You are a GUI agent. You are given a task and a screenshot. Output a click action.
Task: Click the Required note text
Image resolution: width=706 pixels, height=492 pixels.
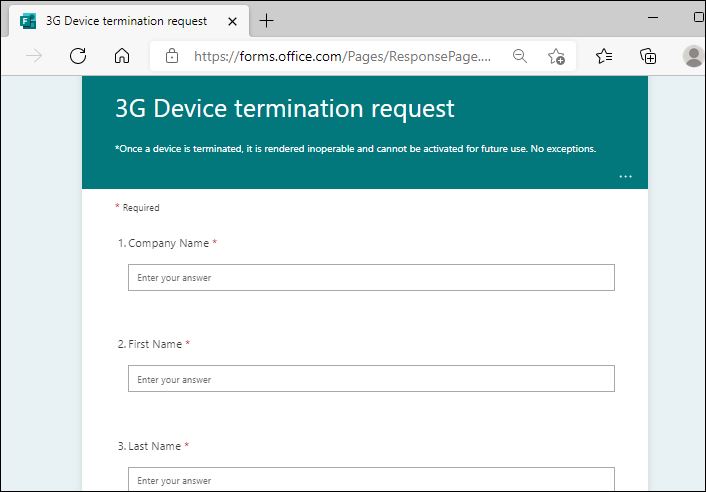(x=137, y=208)
